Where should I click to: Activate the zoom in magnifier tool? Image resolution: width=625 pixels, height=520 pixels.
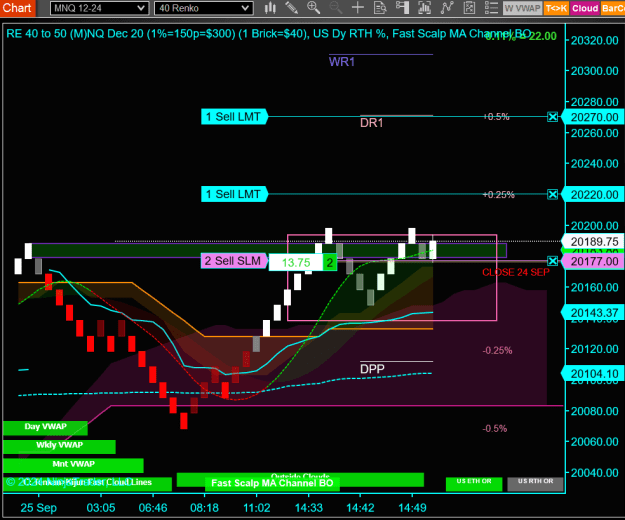click(x=313, y=8)
